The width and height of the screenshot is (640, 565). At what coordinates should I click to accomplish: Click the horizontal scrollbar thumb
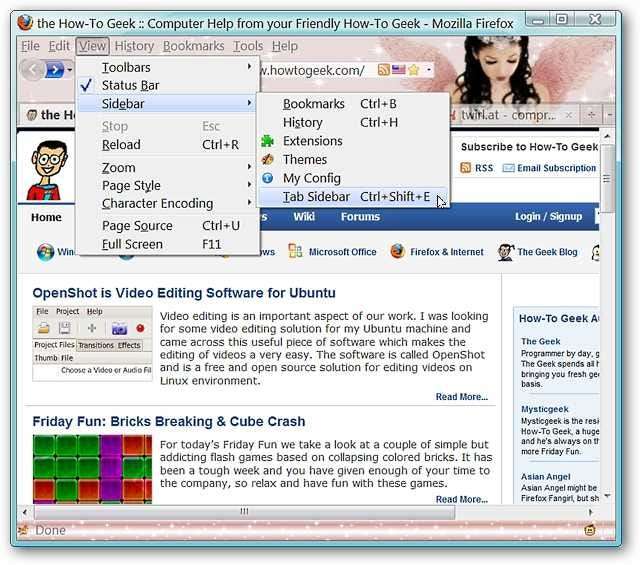(x=244, y=512)
